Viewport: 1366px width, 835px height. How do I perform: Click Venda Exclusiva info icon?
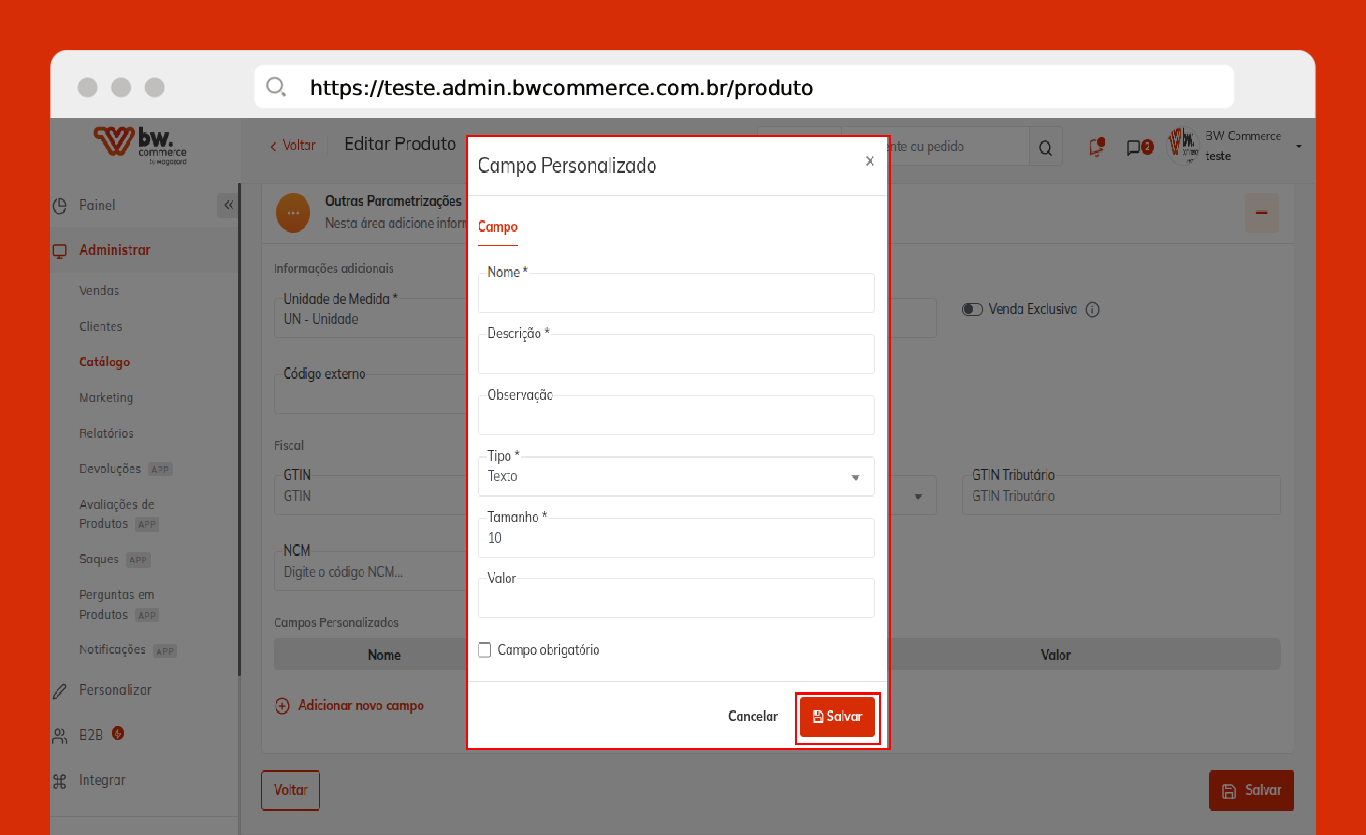pos(1092,310)
